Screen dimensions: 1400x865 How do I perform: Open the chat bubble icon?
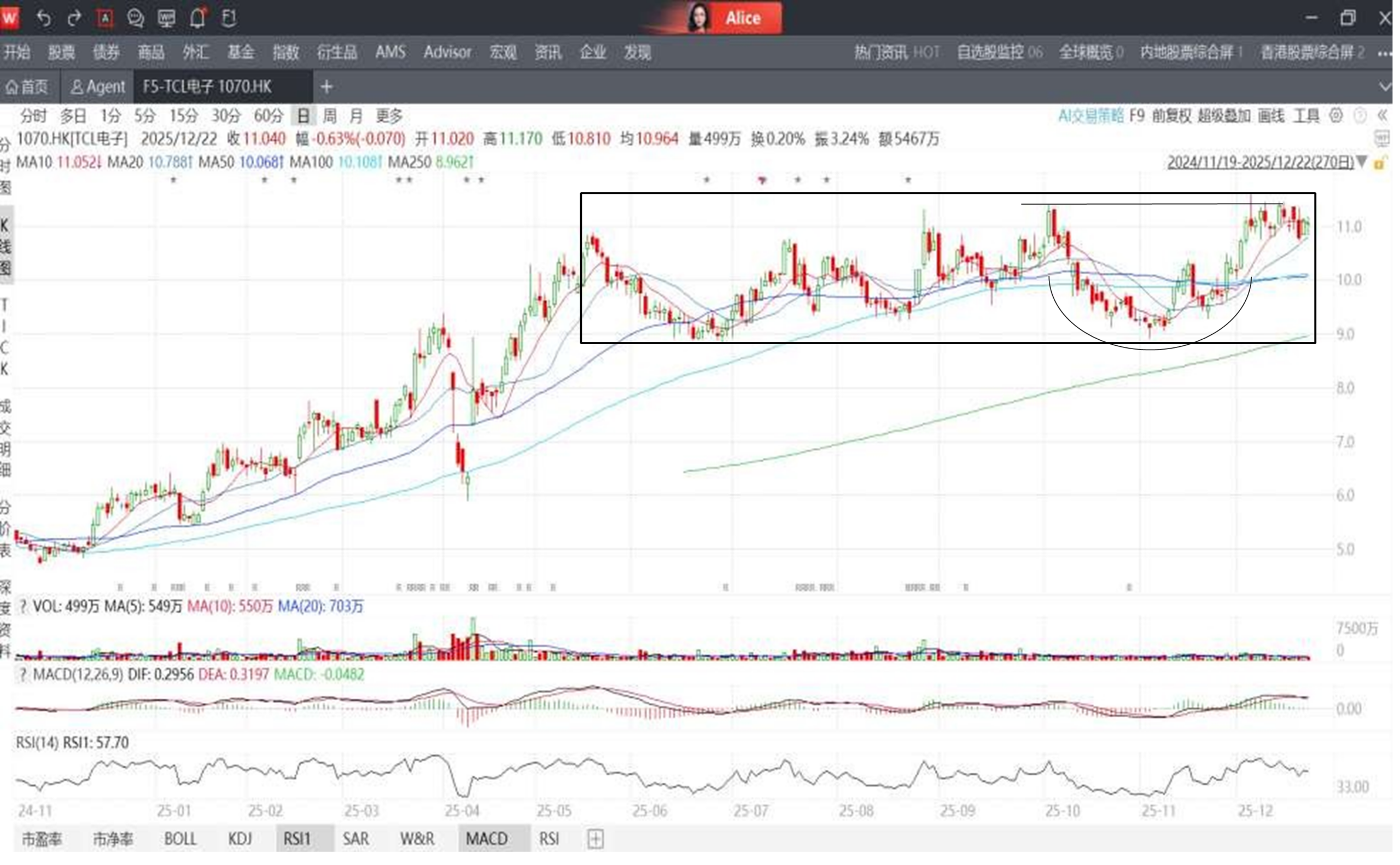pyautogui.click(x=136, y=18)
